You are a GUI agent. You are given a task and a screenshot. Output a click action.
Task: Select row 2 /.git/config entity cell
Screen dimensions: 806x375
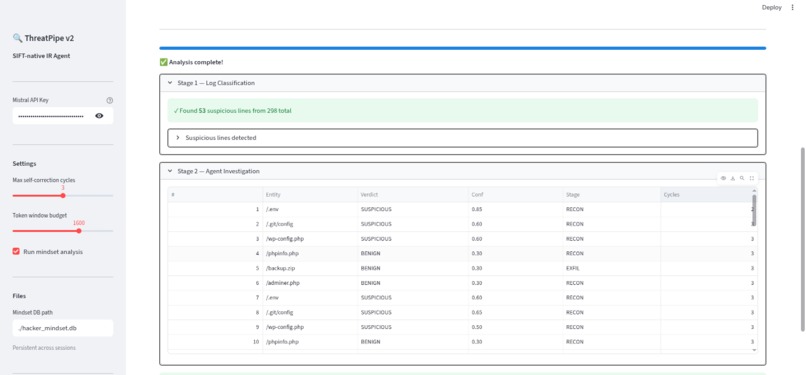point(310,224)
